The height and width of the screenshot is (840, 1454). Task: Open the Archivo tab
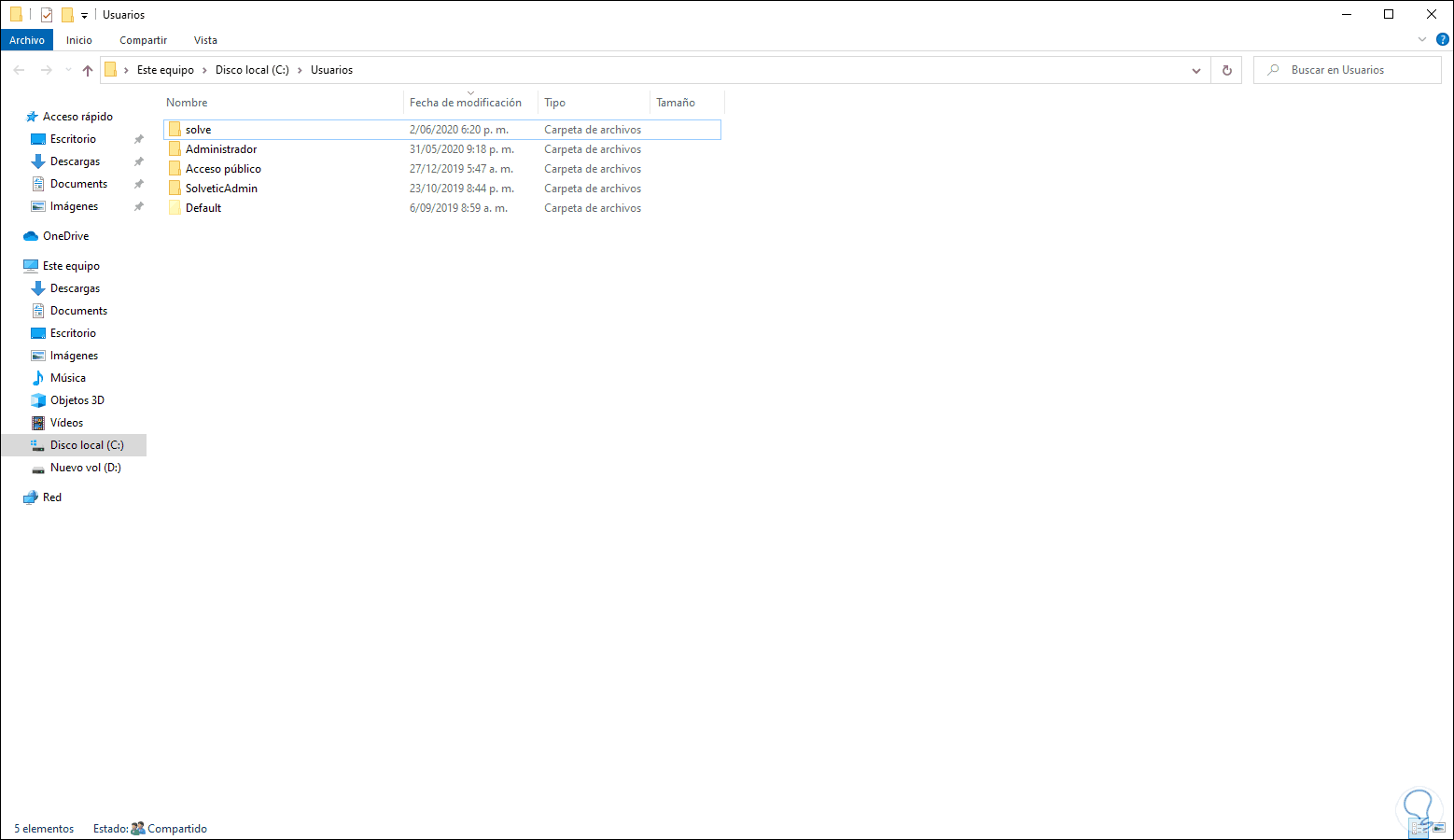click(x=27, y=40)
